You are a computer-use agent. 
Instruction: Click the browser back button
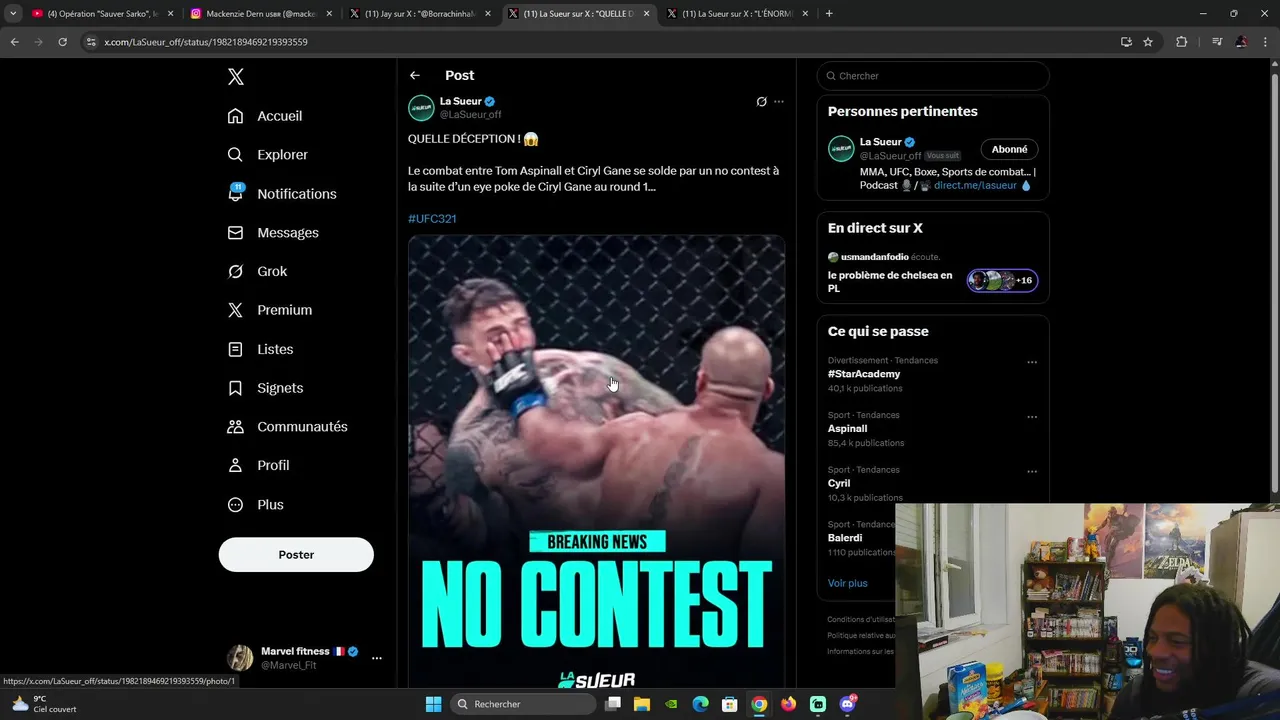point(14,42)
